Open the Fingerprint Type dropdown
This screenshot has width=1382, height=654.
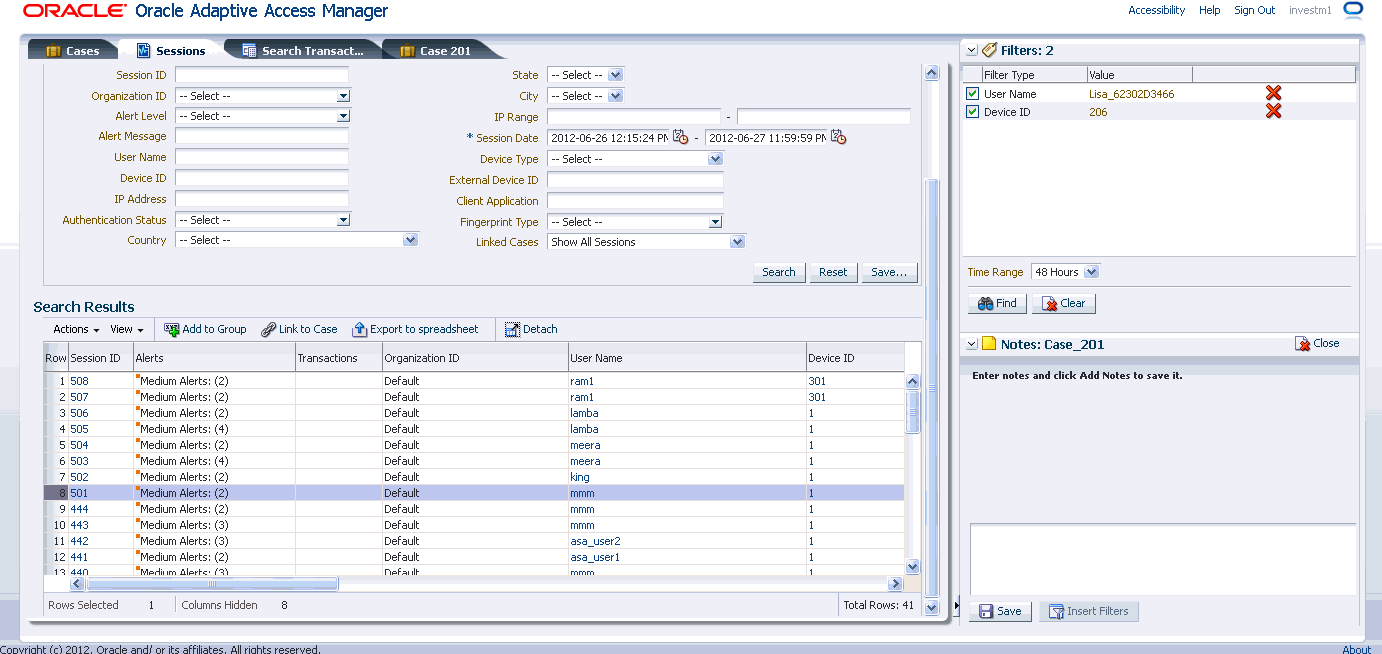pos(715,222)
